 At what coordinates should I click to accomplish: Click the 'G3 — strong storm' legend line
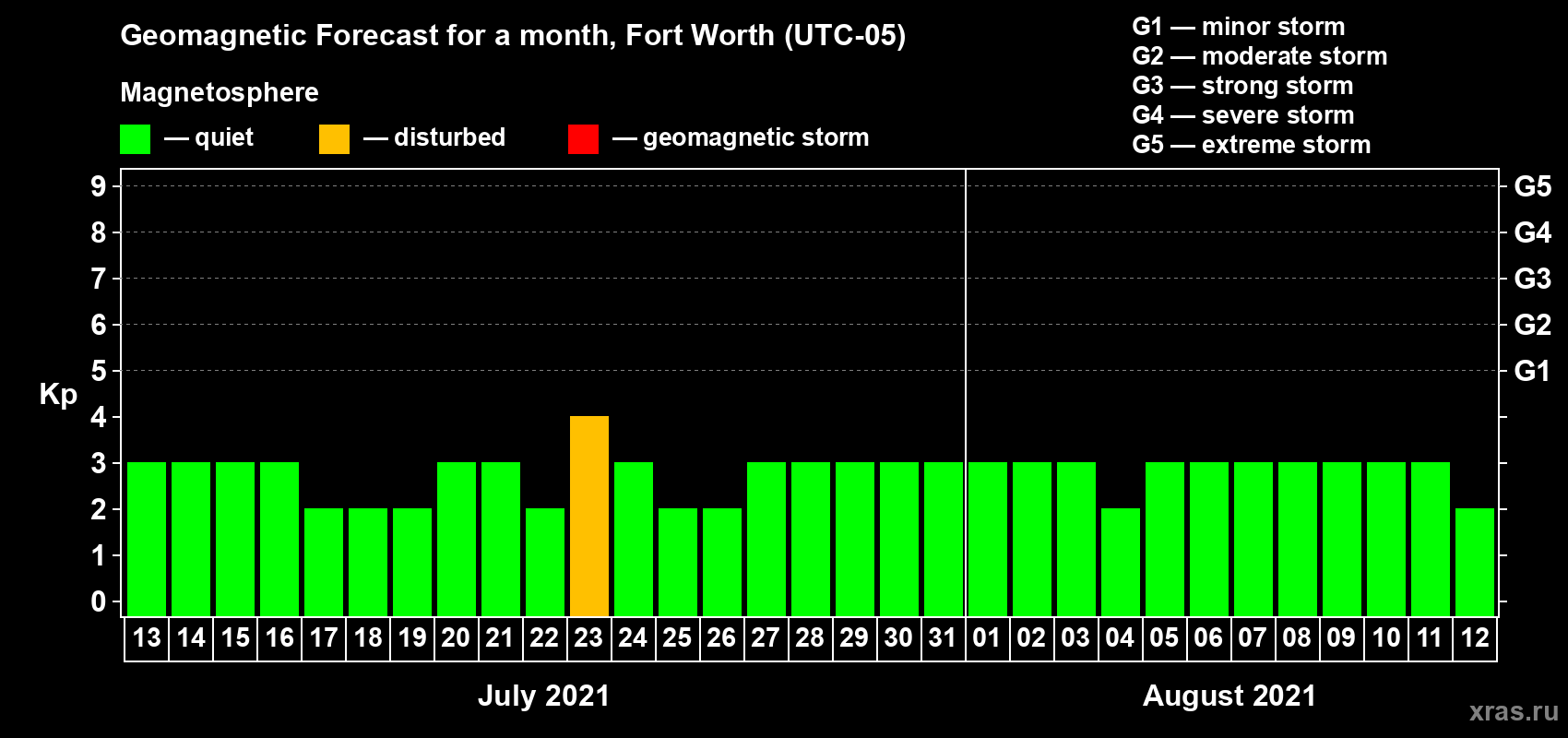tap(1243, 86)
